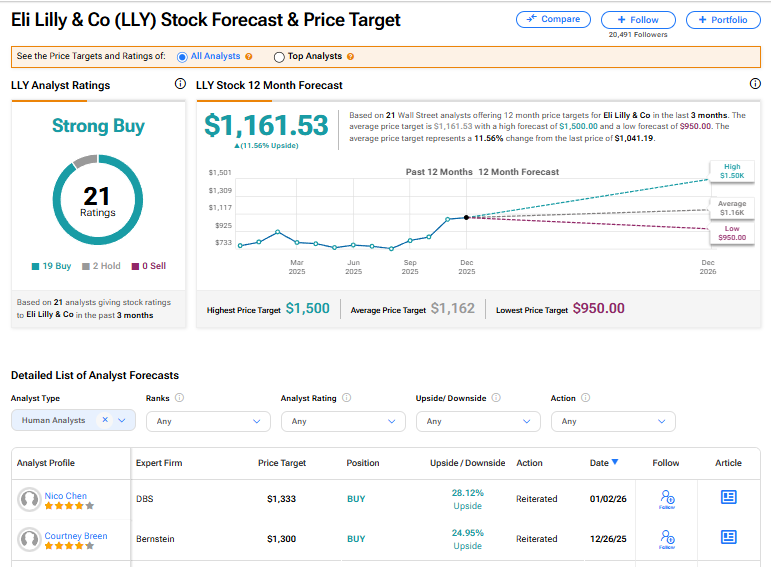Open Courtney Breen's article icon

coord(728,537)
